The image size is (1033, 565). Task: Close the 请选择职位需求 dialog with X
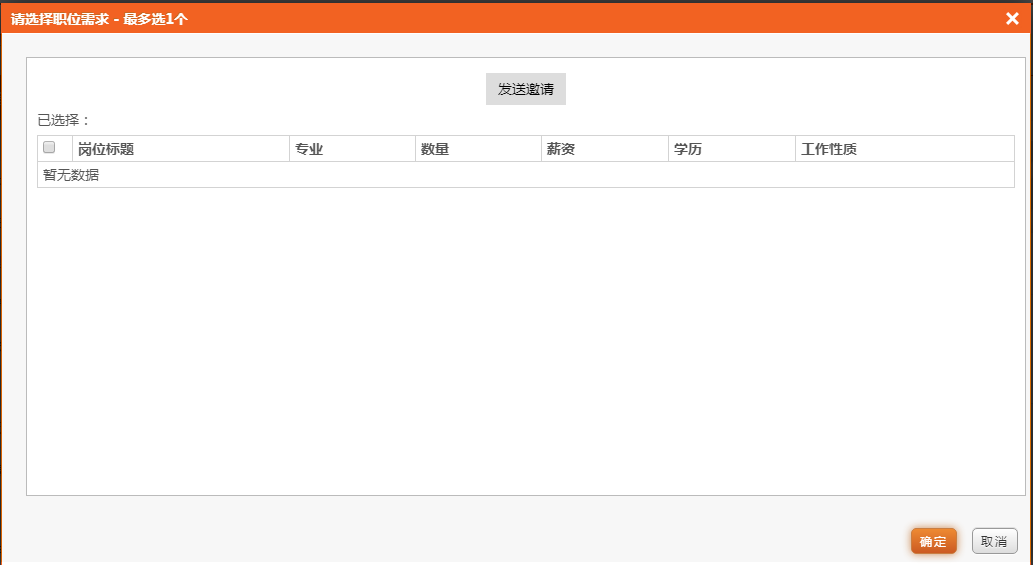pos(1012,18)
